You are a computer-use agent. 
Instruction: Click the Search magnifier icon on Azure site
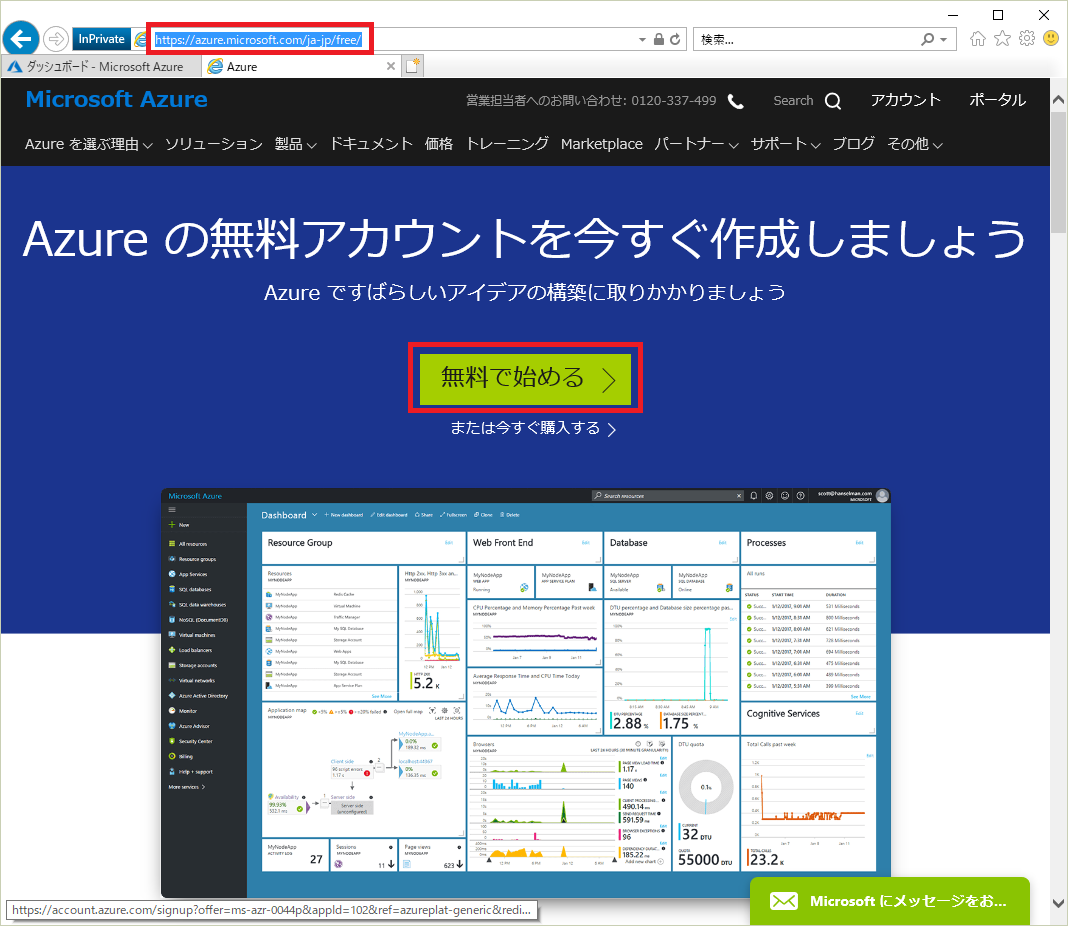(x=833, y=101)
